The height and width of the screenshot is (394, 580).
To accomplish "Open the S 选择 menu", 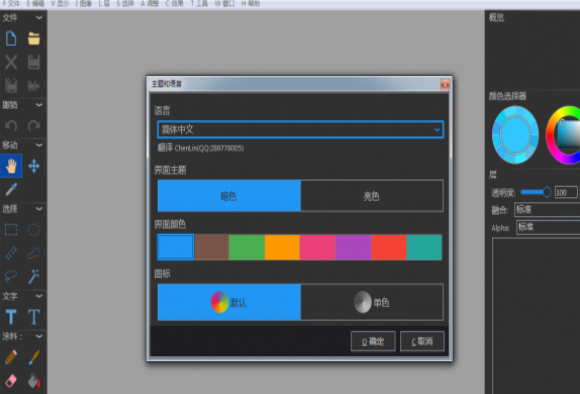I will coord(125,3).
